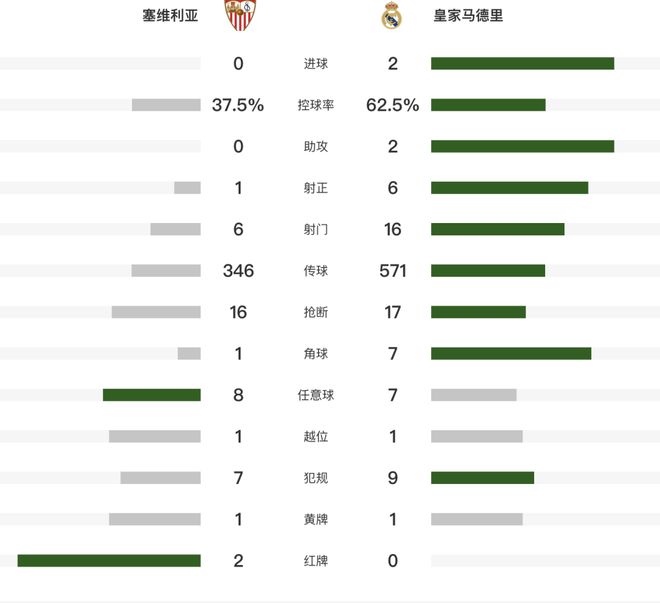Click Sevilla's 37.5% possession value
Screen dimensions: 660x603
238,105
